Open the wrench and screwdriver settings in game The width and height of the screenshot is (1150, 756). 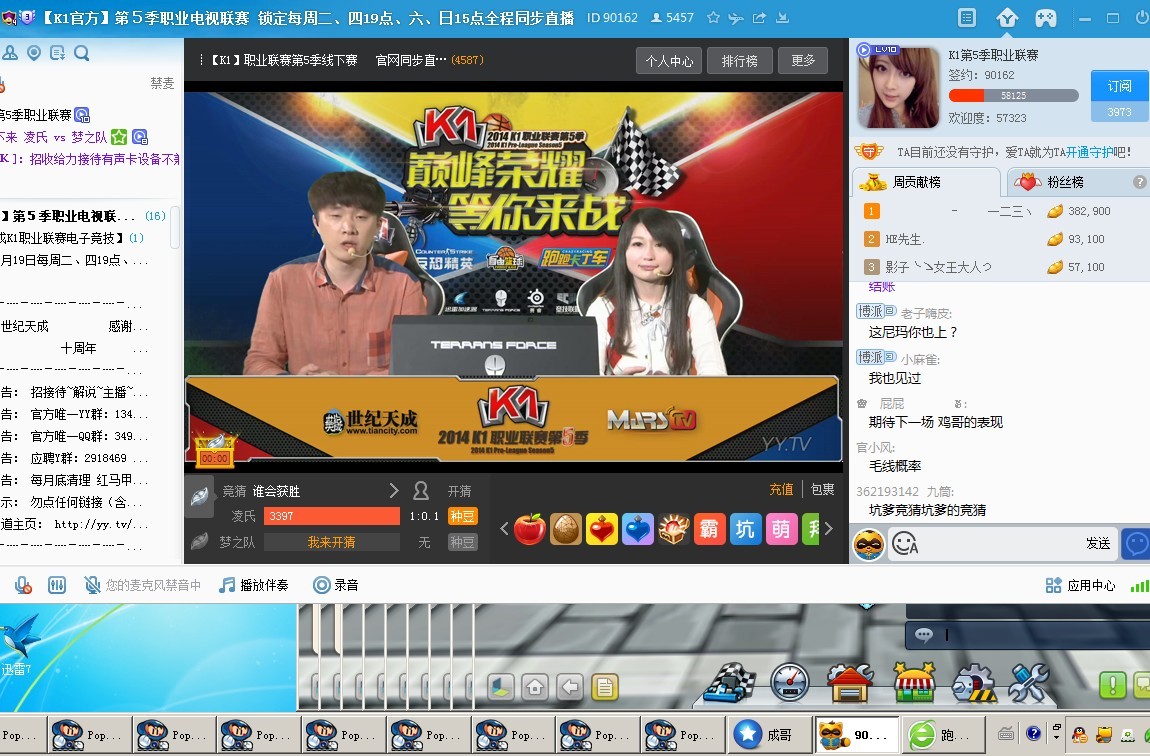(x=1028, y=683)
